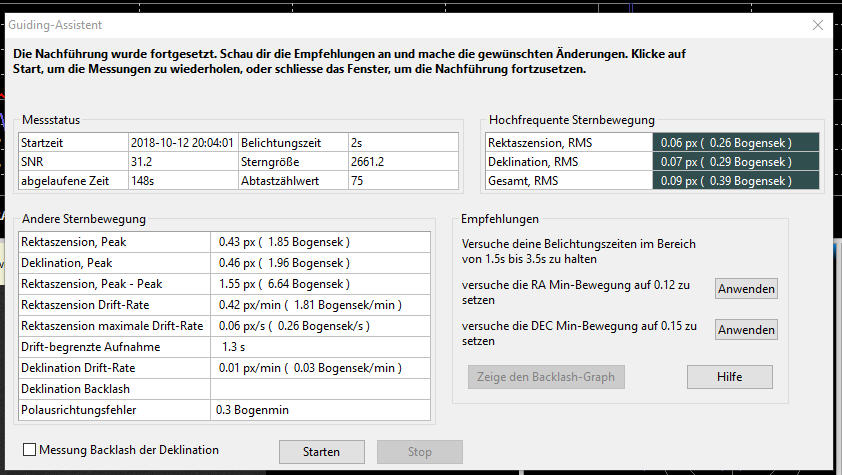Select the Rektaszension RMS value cell
This screenshot has height=475, width=842.
click(x=739, y=143)
